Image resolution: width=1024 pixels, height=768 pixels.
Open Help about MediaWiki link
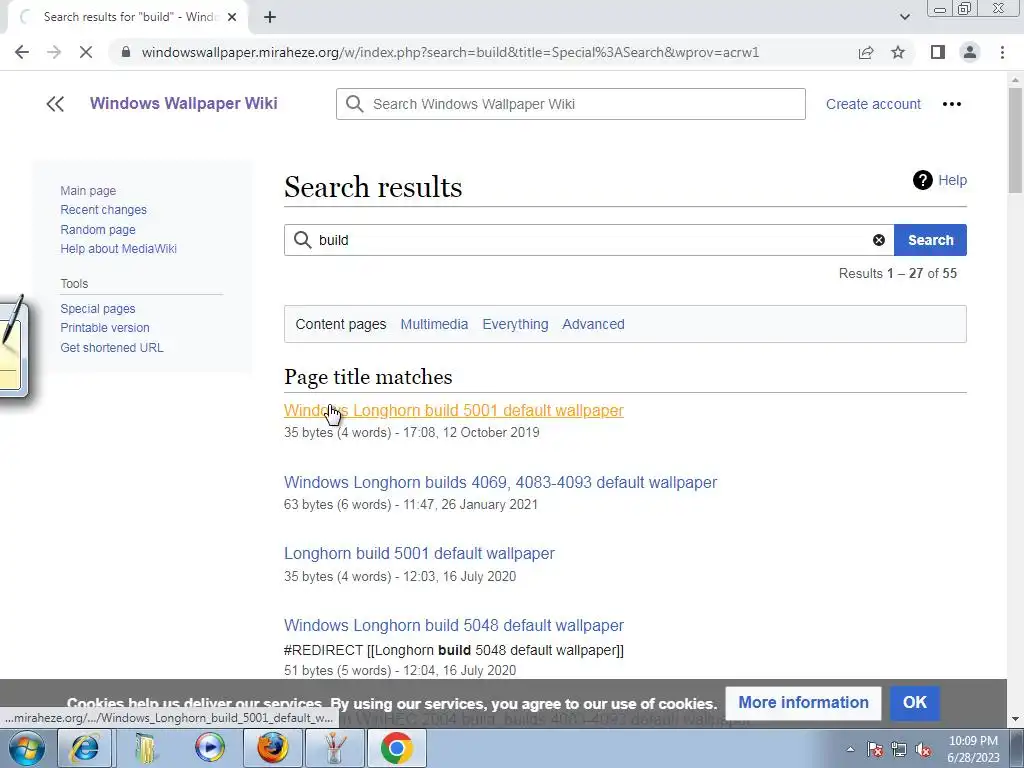pyautogui.click(x=118, y=249)
